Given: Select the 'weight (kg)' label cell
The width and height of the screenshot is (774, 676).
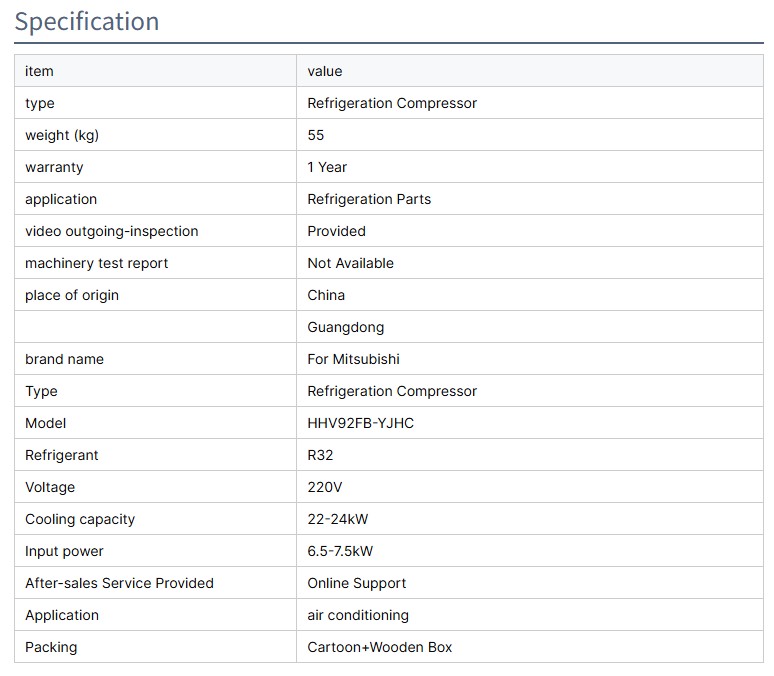Looking at the screenshot, I should [x=62, y=135].
